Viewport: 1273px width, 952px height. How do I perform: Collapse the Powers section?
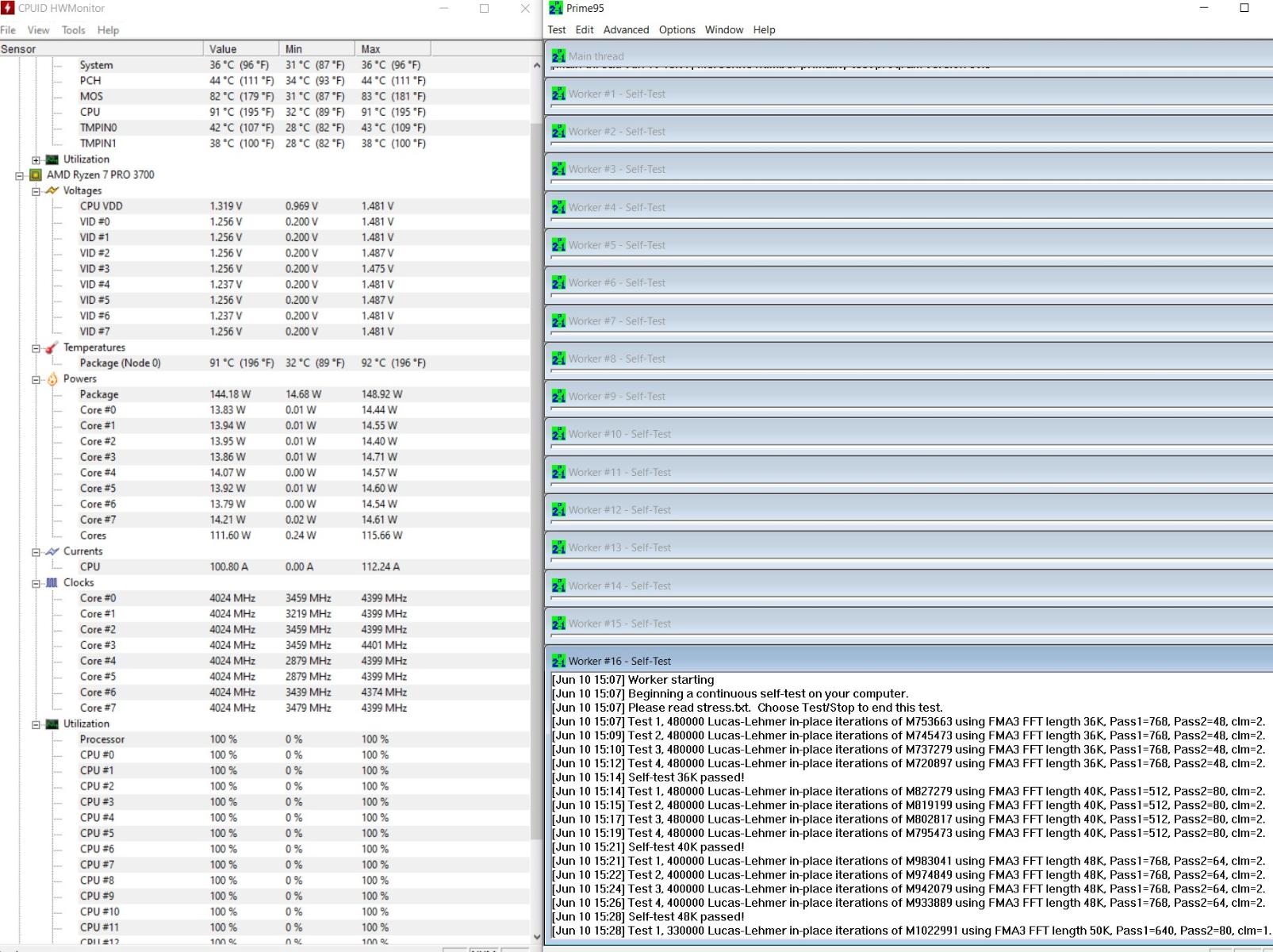[x=36, y=379]
